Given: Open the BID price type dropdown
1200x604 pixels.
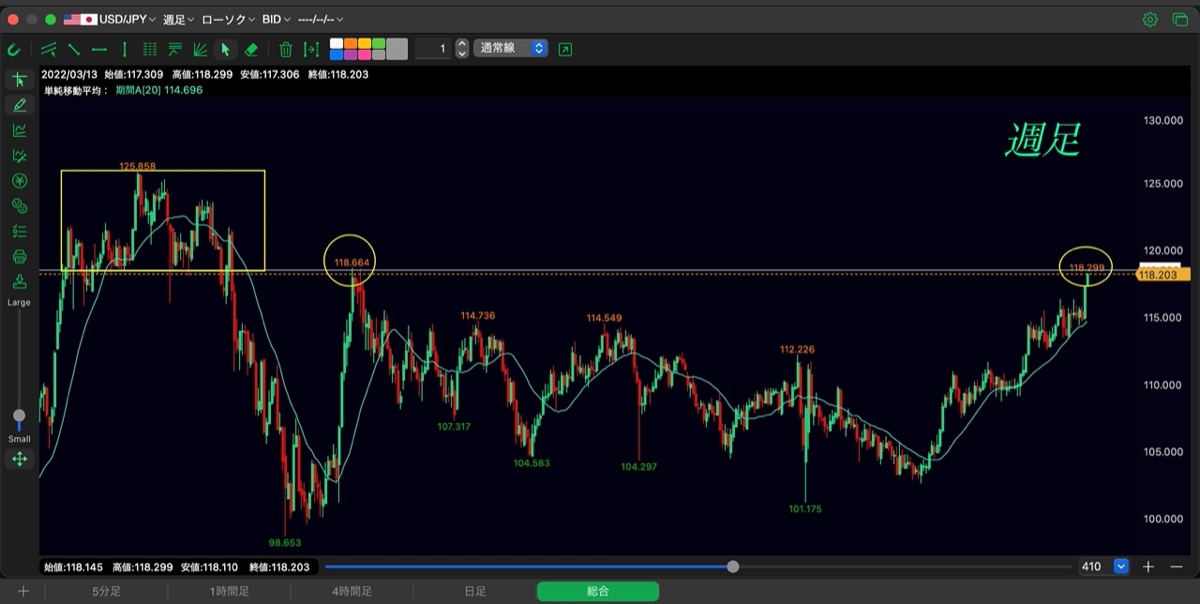Looking at the screenshot, I should pos(277,19).
